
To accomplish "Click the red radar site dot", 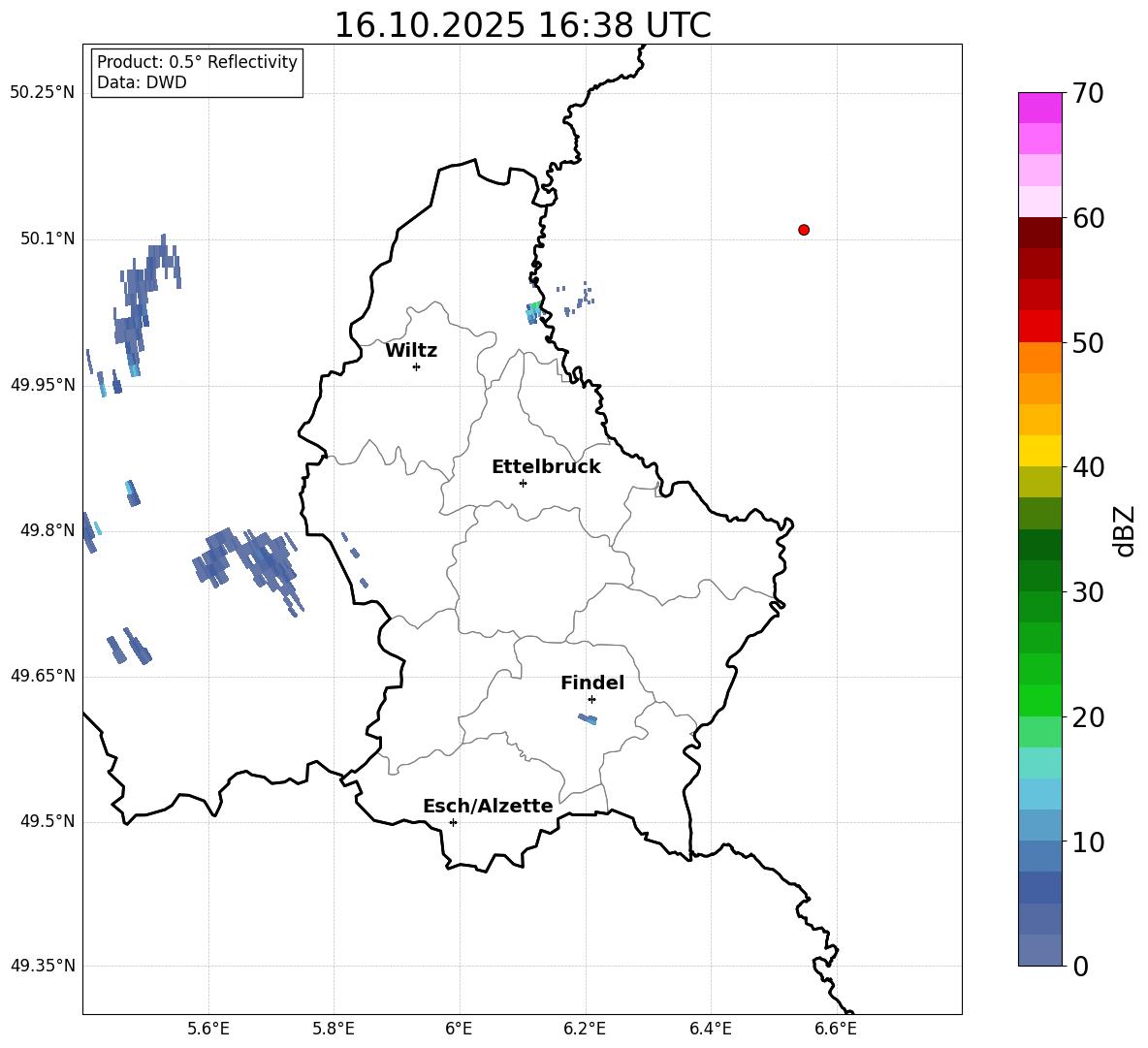I will tap(803, 230).
